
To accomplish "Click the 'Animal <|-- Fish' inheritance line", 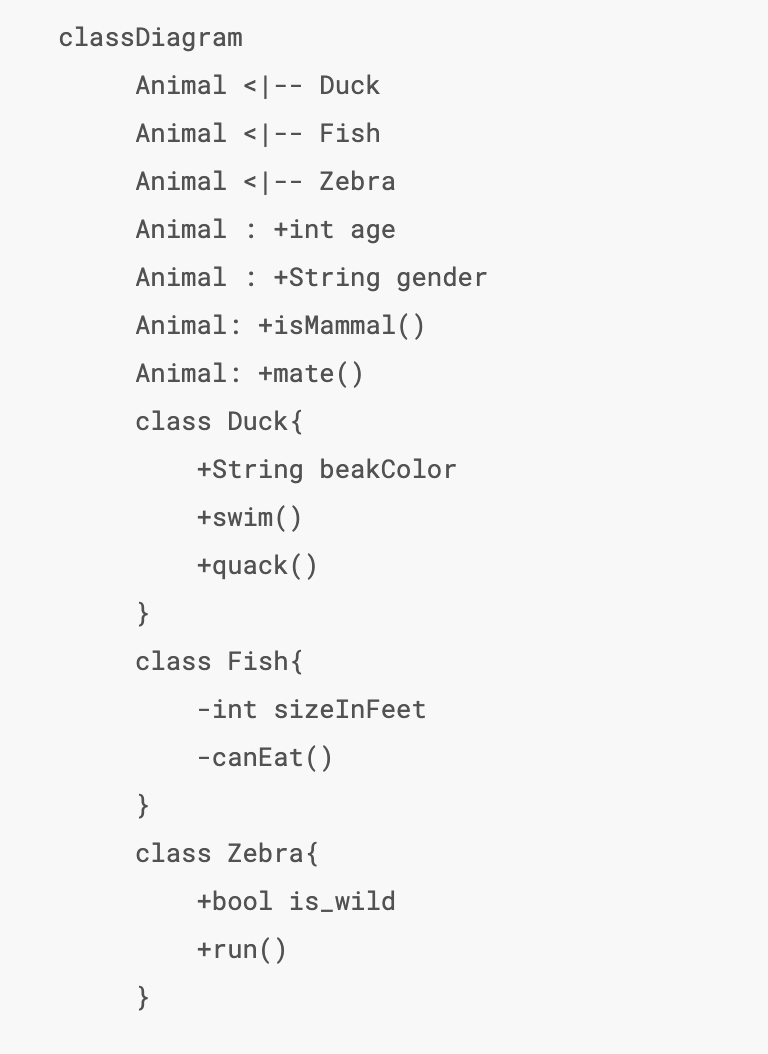I will [258, 134].
